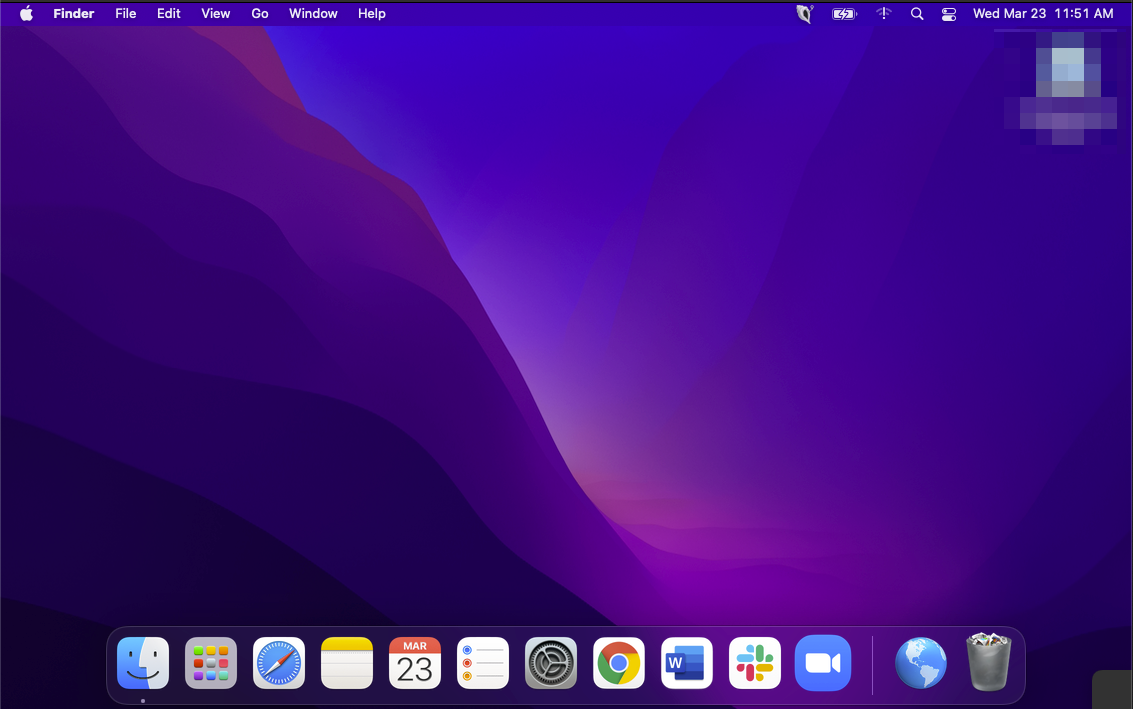Start Slack from the Dock

click(x=754, y=663)
